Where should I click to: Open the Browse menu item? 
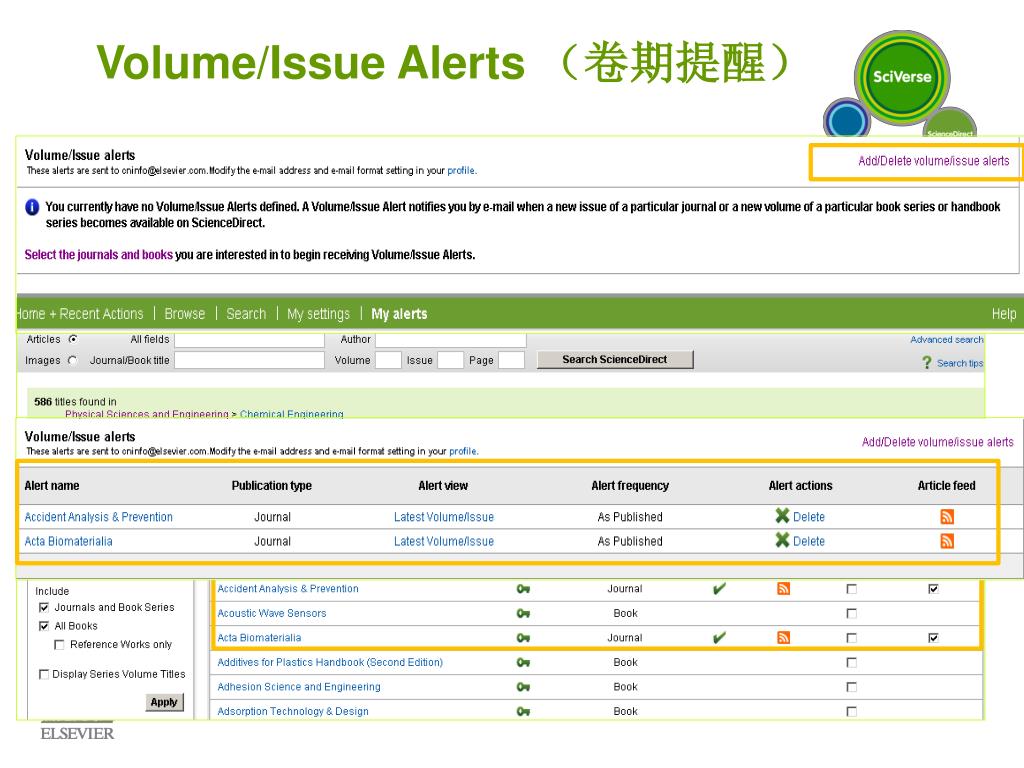click(x=185, y=314)
